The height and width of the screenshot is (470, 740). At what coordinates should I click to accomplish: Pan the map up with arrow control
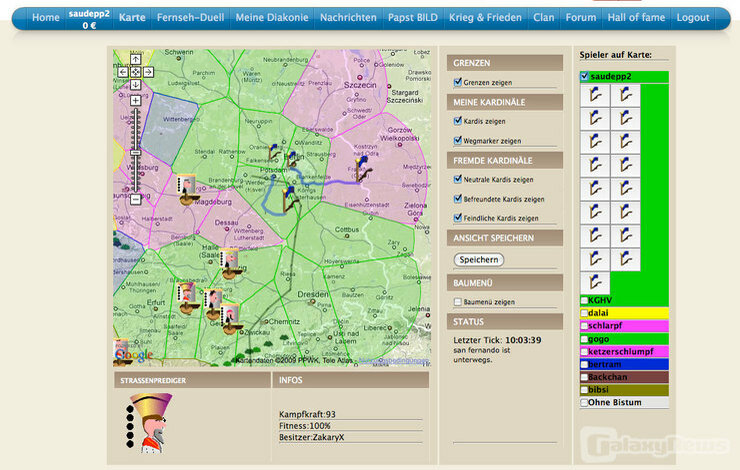[x=135, y=59]
